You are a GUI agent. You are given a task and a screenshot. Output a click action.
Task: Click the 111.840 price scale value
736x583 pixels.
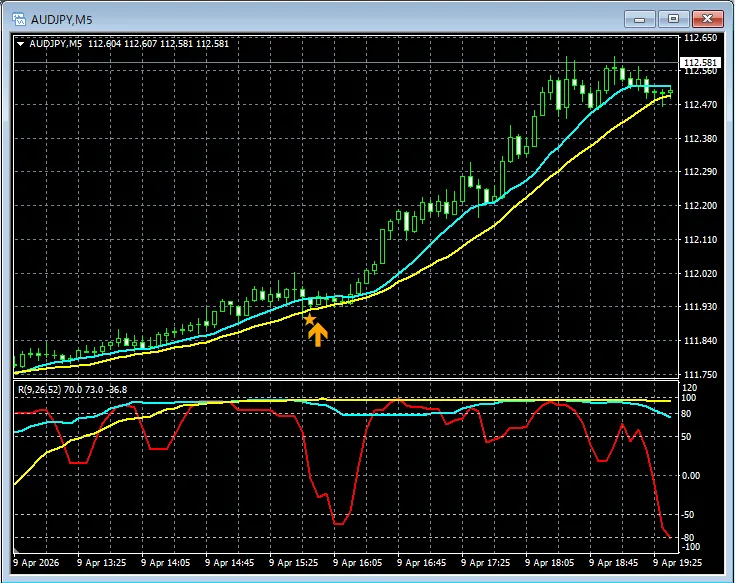[x=700, y=341]
